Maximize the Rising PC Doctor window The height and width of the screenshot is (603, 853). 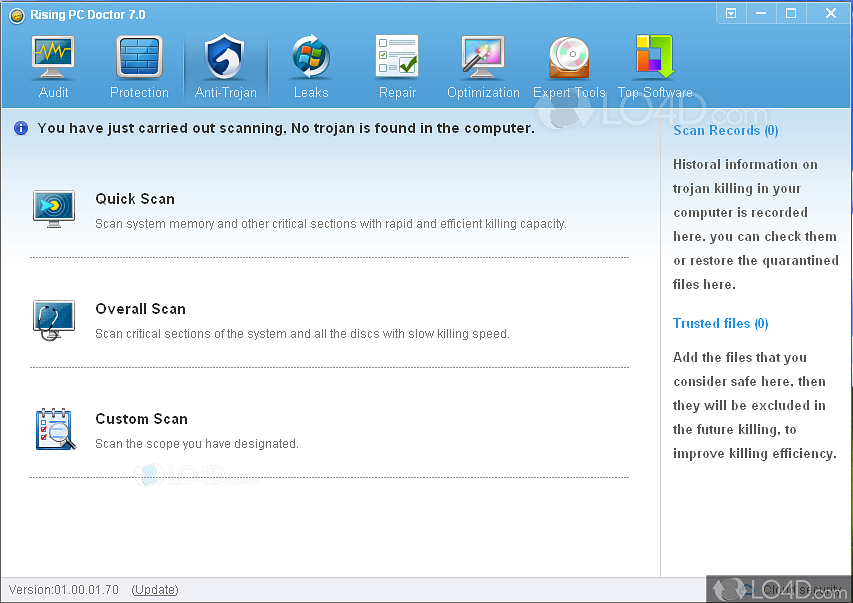791,13
